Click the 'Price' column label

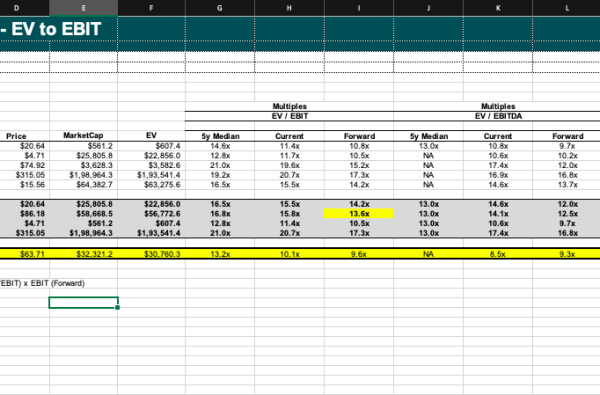(x=16, y=136)
